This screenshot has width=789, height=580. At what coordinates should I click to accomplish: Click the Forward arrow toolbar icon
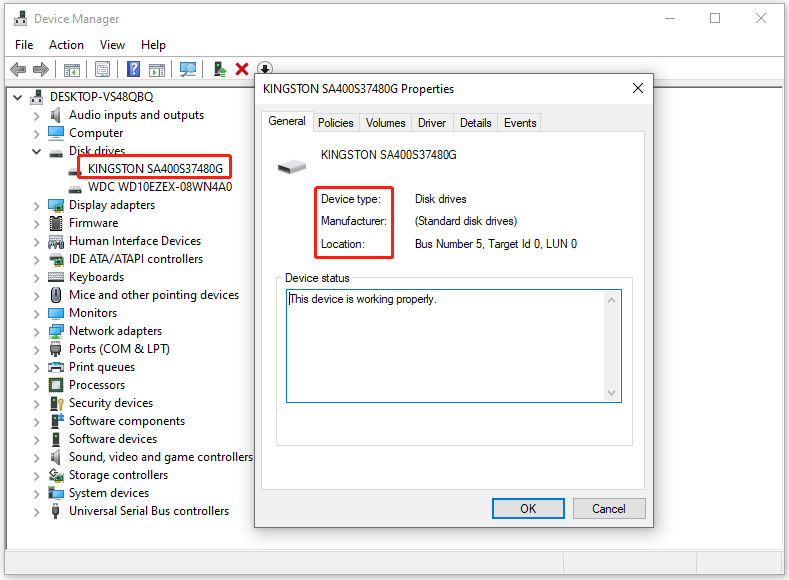(41, 69)
